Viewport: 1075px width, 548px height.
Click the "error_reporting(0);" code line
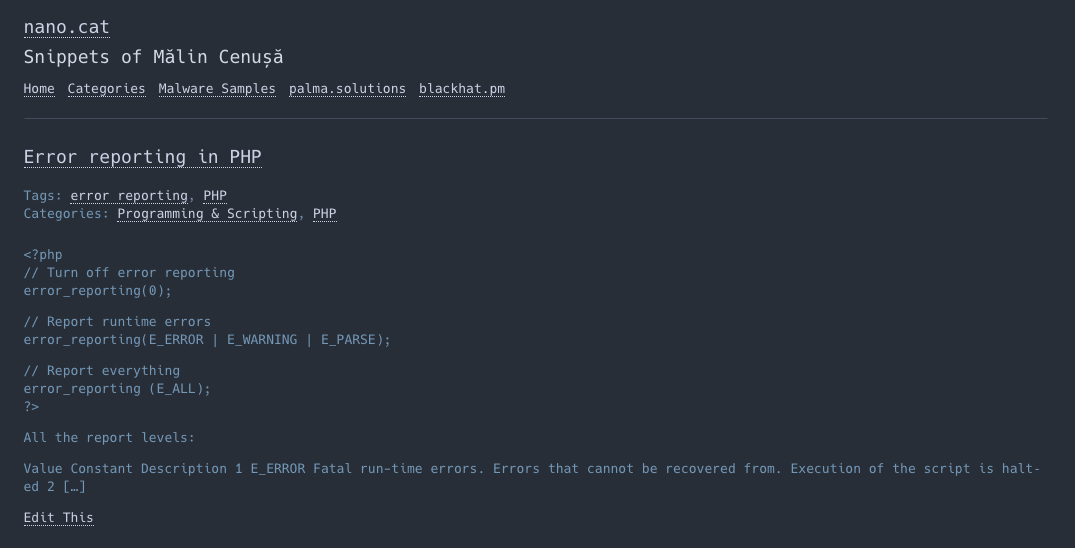pyautogui.click(x=98, y=291)
